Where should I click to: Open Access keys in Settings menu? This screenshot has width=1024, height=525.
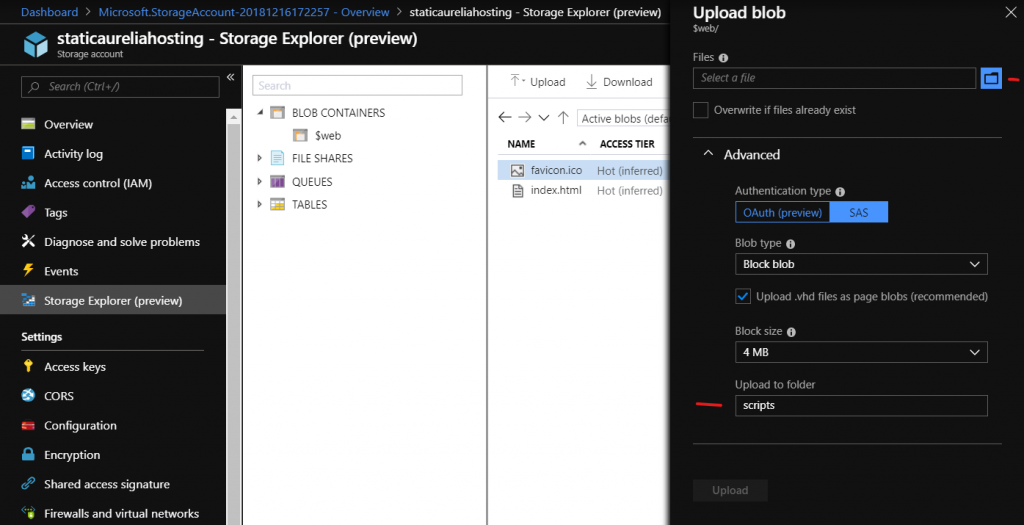(75, 367)
